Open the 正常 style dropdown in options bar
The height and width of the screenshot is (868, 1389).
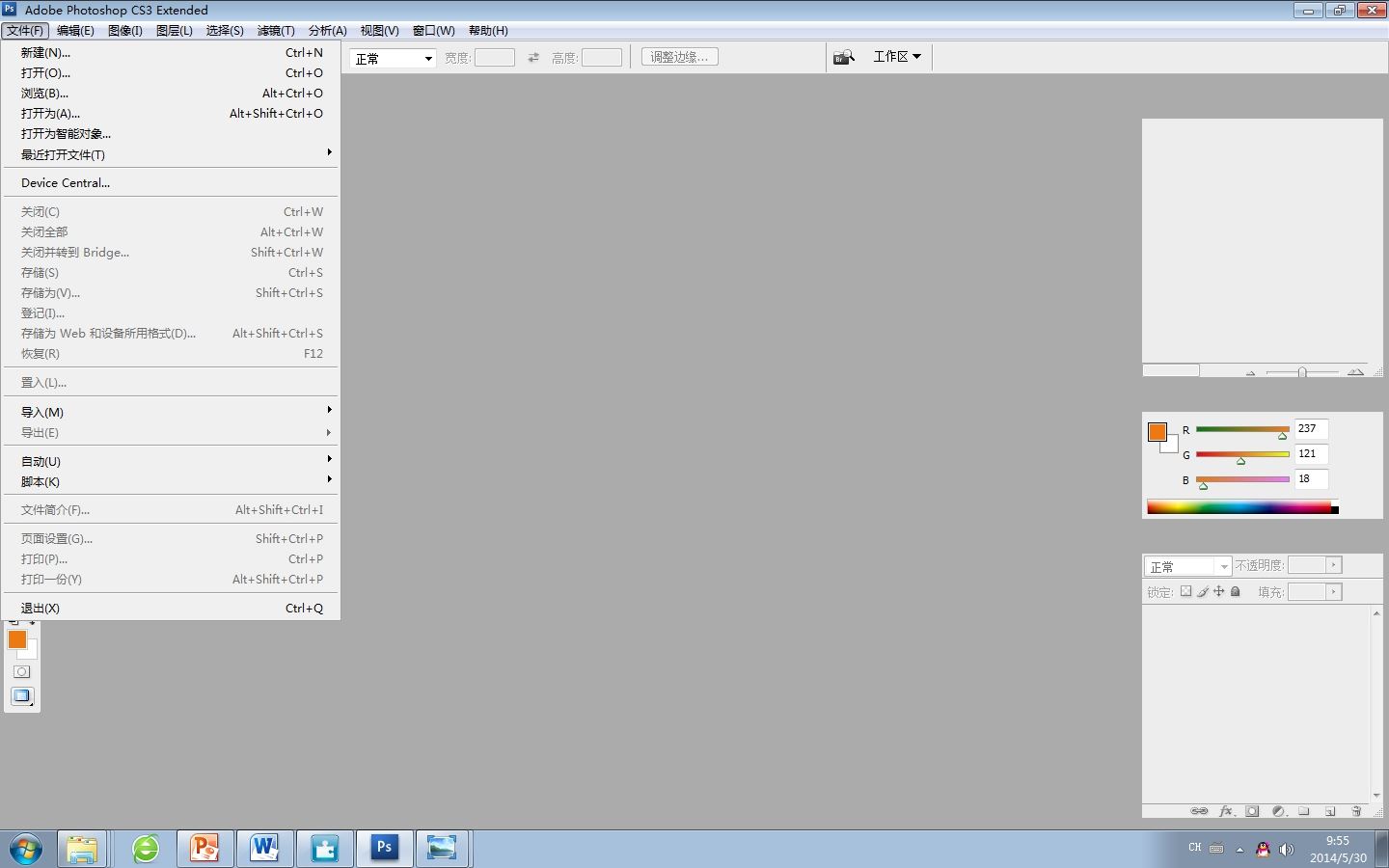[x=393, y=58]
